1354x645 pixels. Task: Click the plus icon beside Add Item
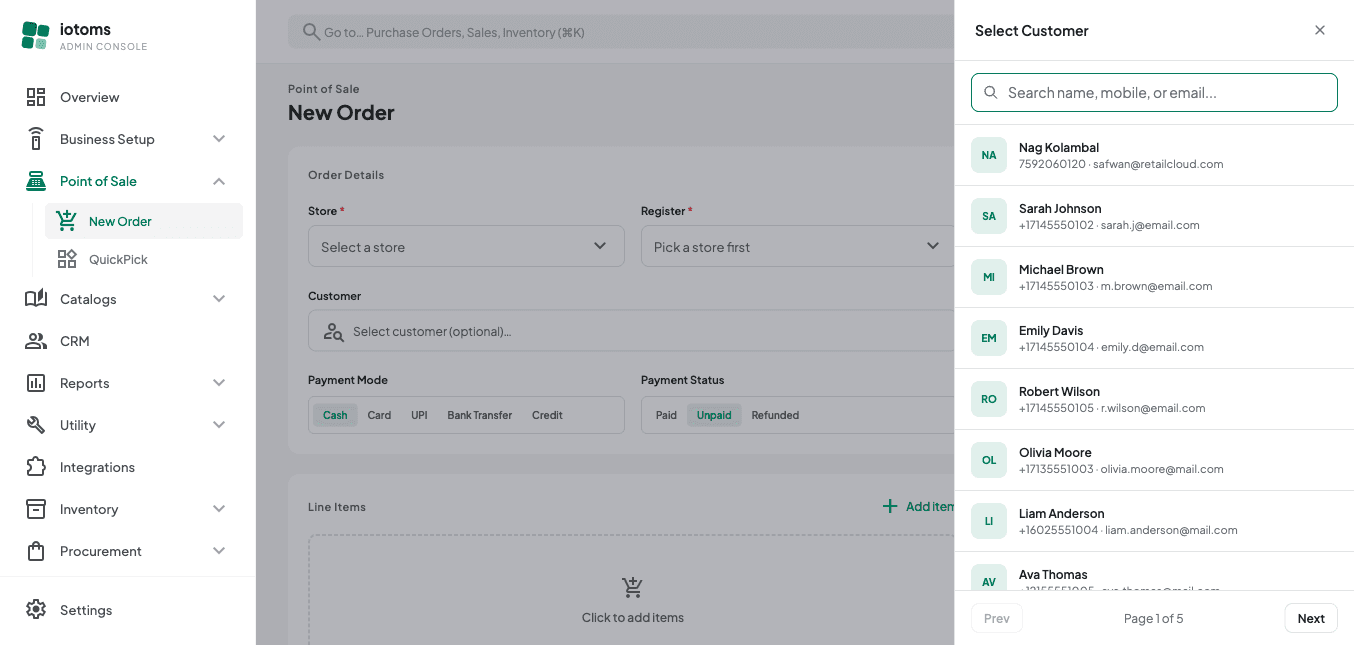coord(890,506)
